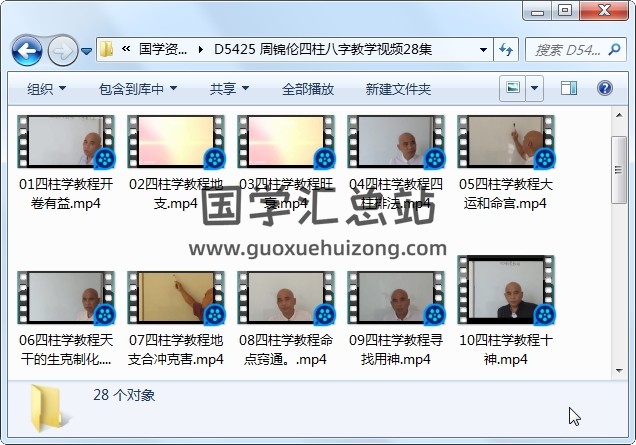
Task: Select the D5425 周锦伦四柱八字教学视频28集 breadcrumb
Action: click(322, 49)
